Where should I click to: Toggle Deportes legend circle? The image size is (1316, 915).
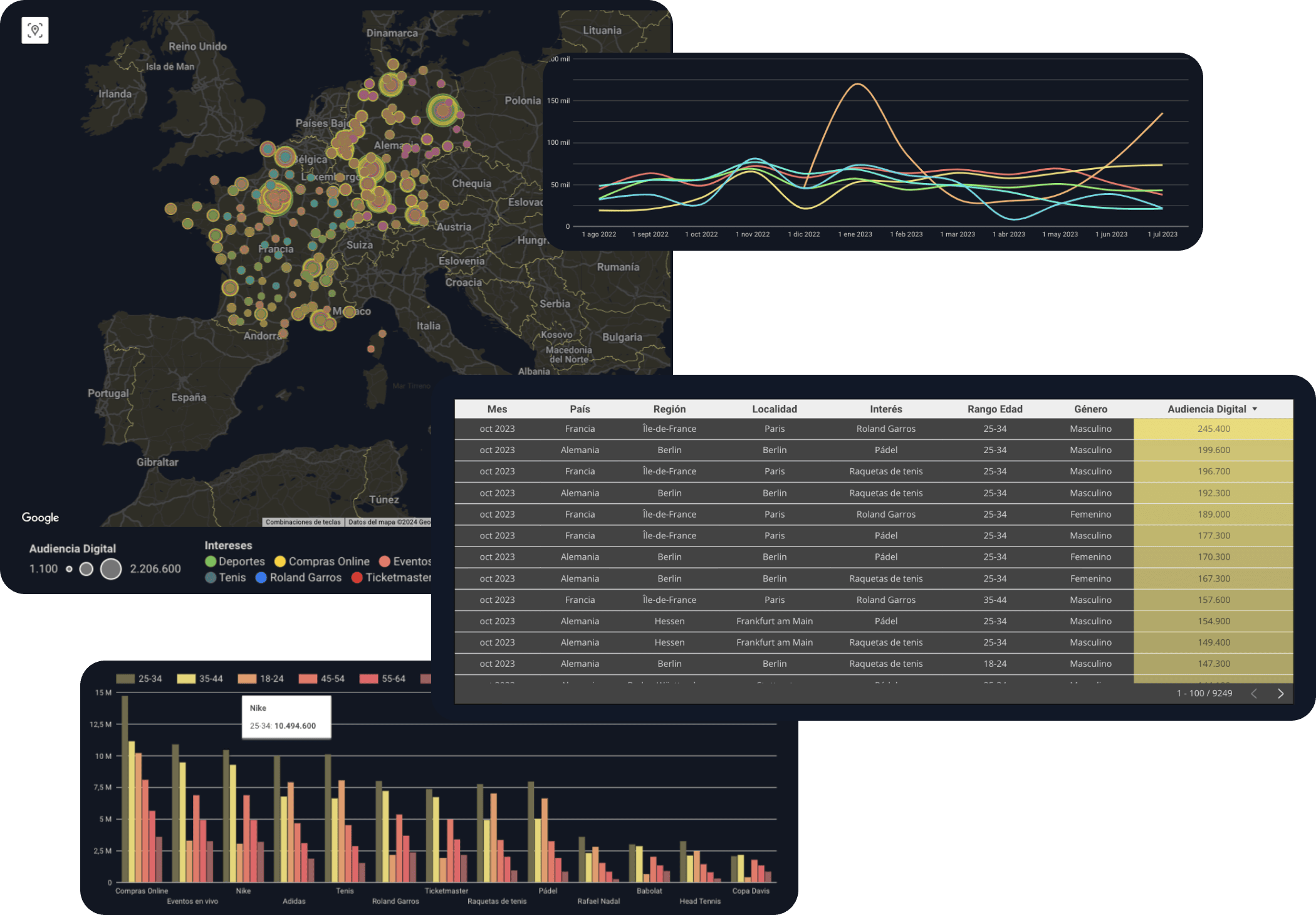211,562
